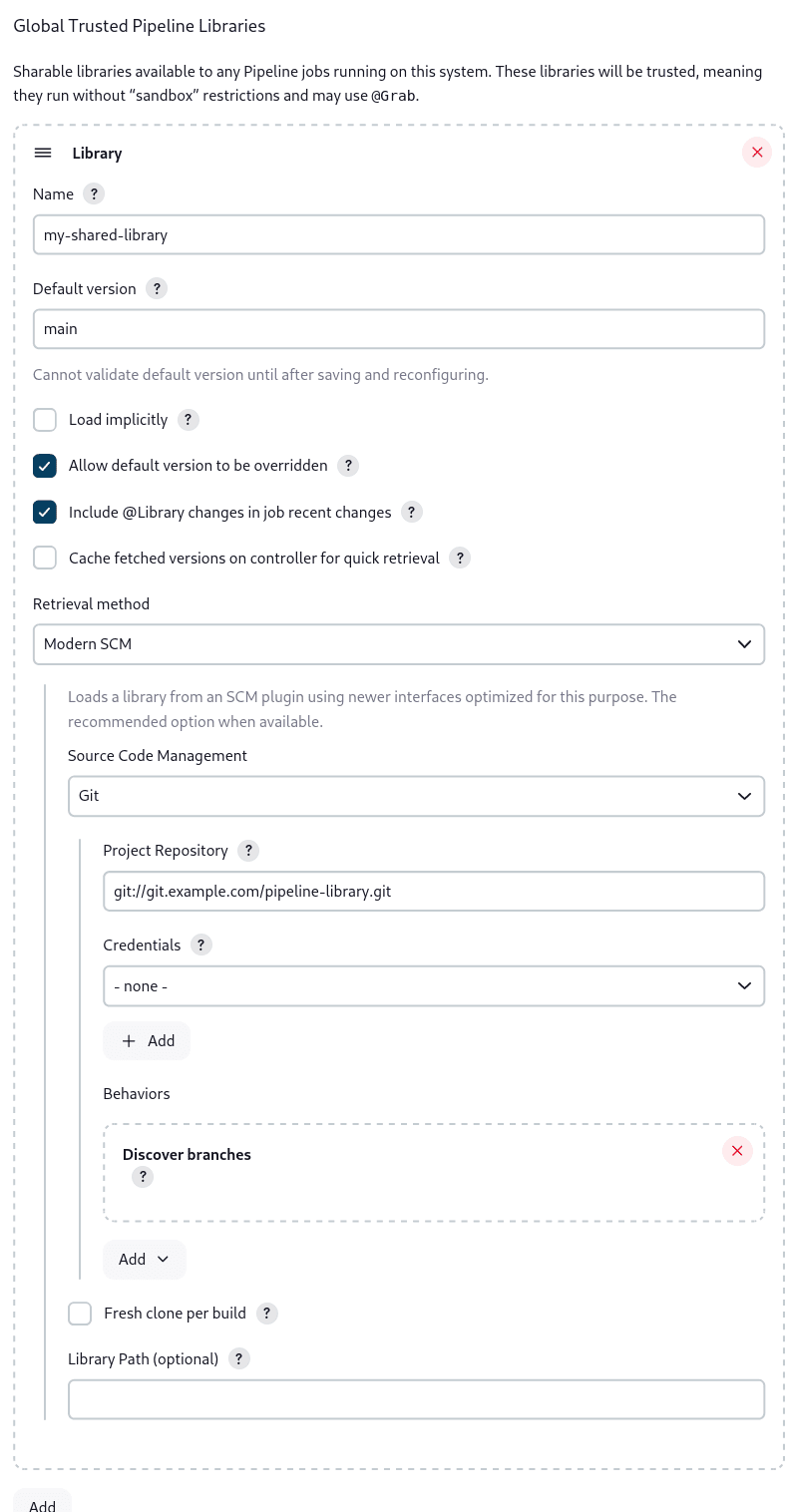The image size is (787, 1512).
Task: Click the Library Path input field
Action: 416,1398
